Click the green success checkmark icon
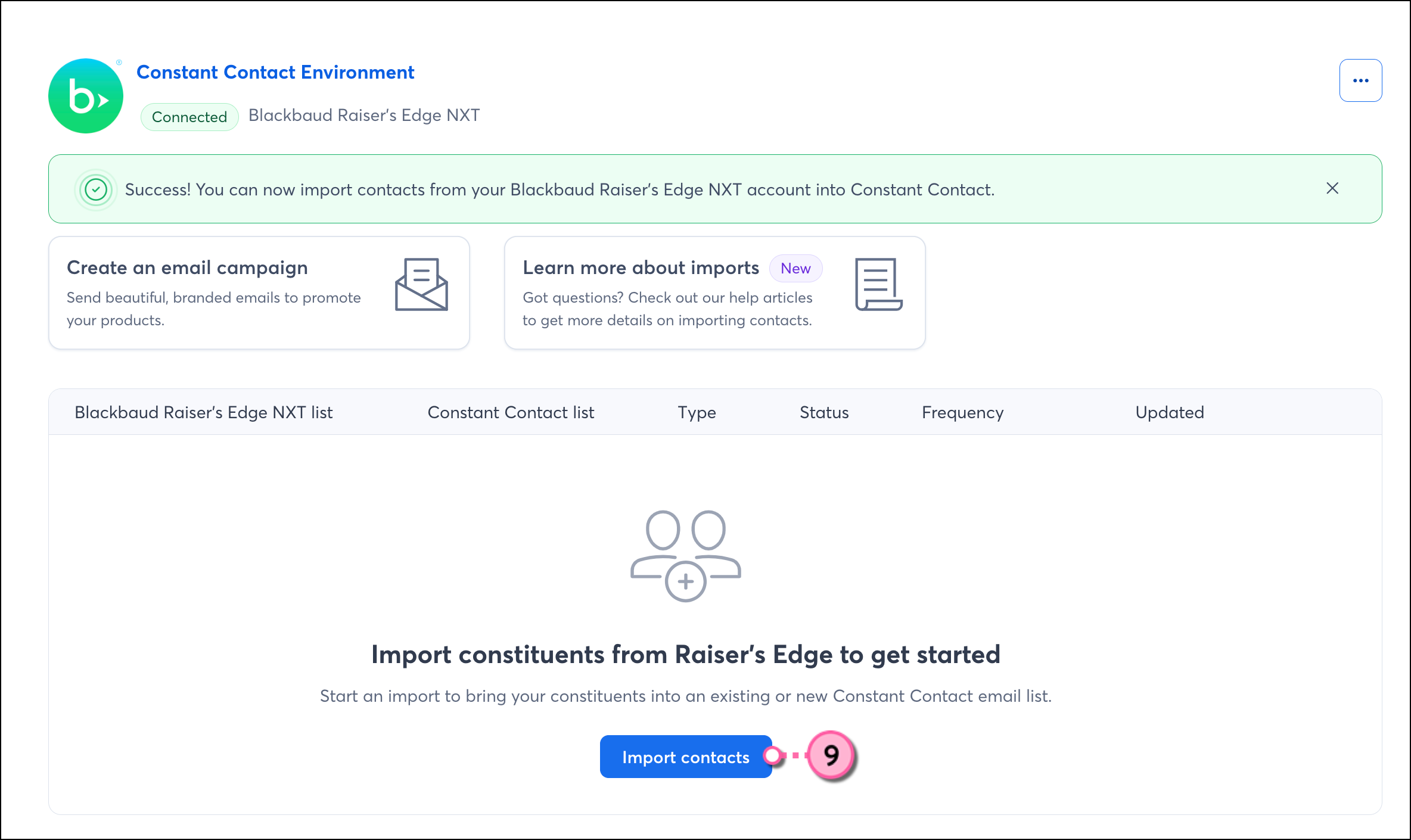The image size is (1411, 840). pyautogui.click(x=96, y=190)
